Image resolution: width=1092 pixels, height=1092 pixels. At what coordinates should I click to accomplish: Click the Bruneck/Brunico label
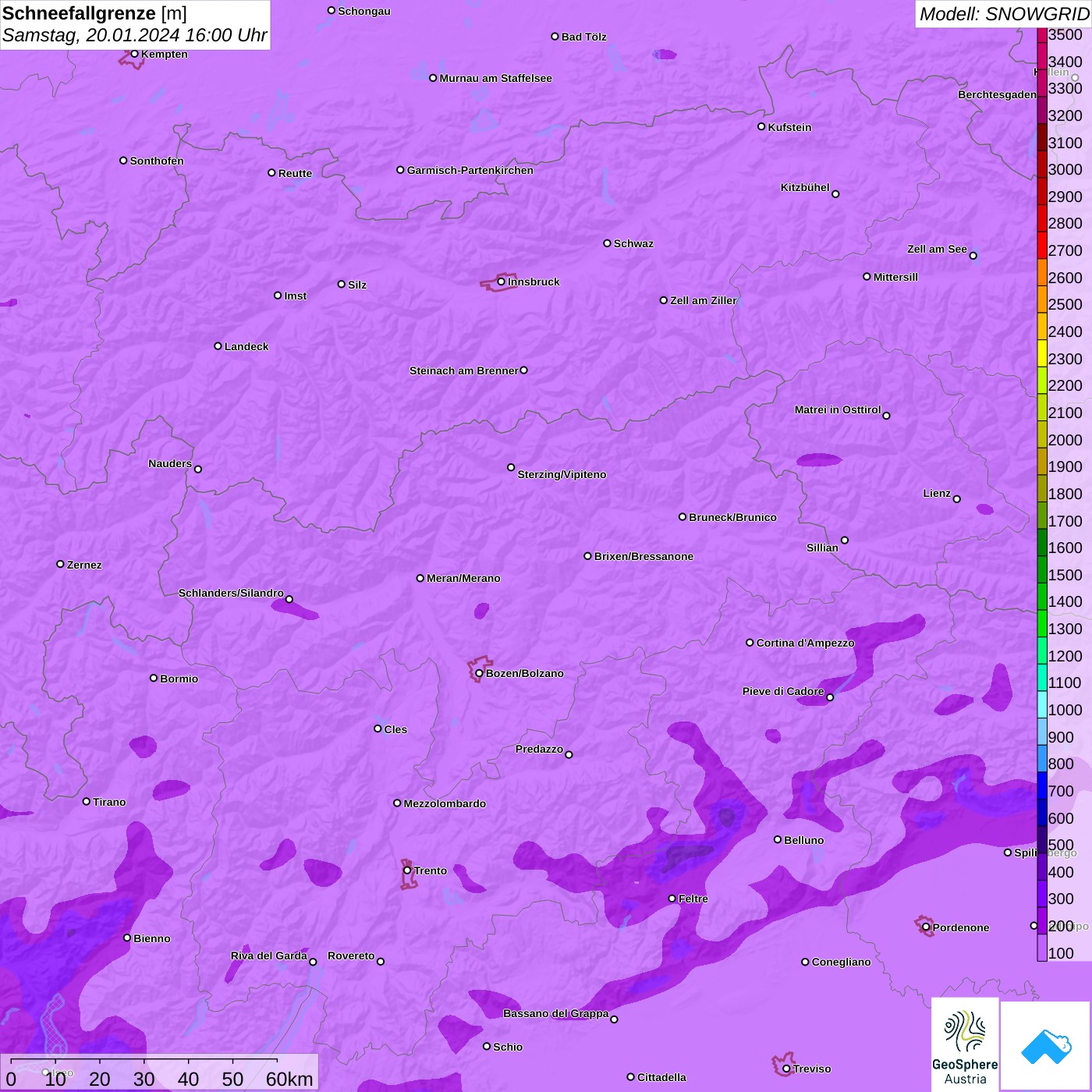coord(732,517)
